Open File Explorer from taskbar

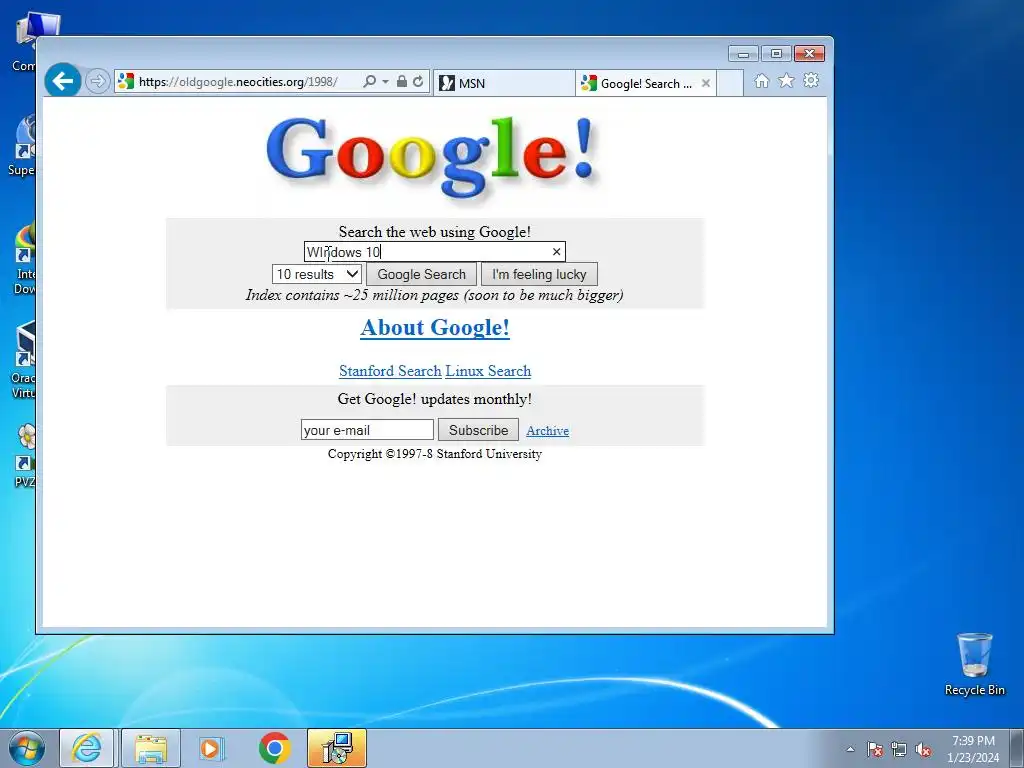(151, 748)
